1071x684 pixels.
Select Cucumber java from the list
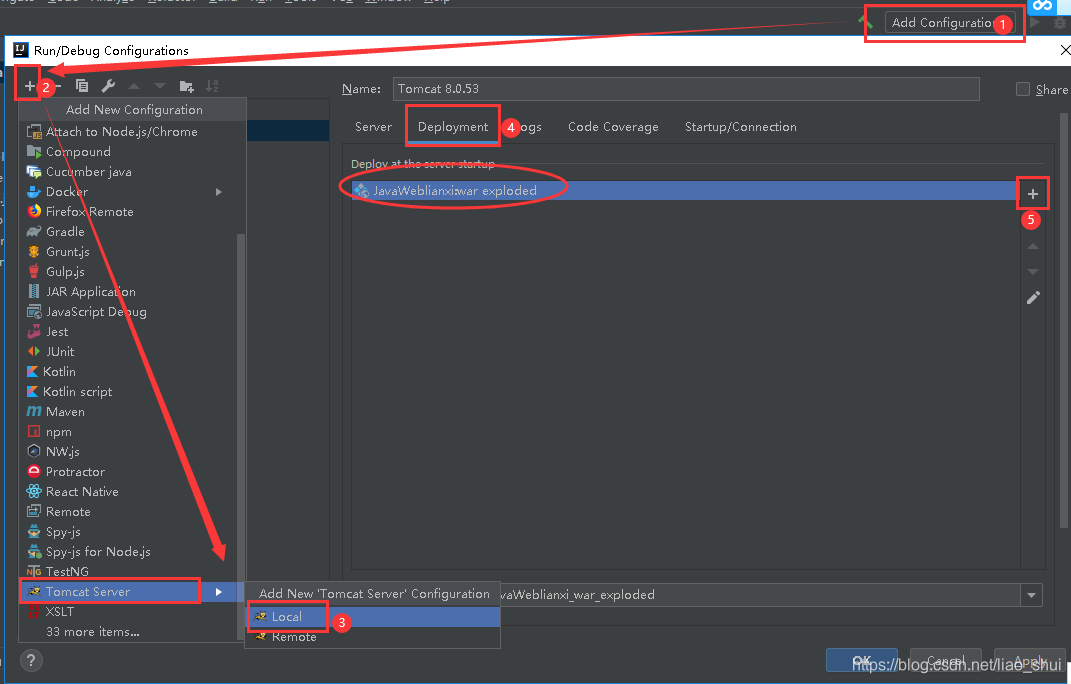tap(130, 172)
